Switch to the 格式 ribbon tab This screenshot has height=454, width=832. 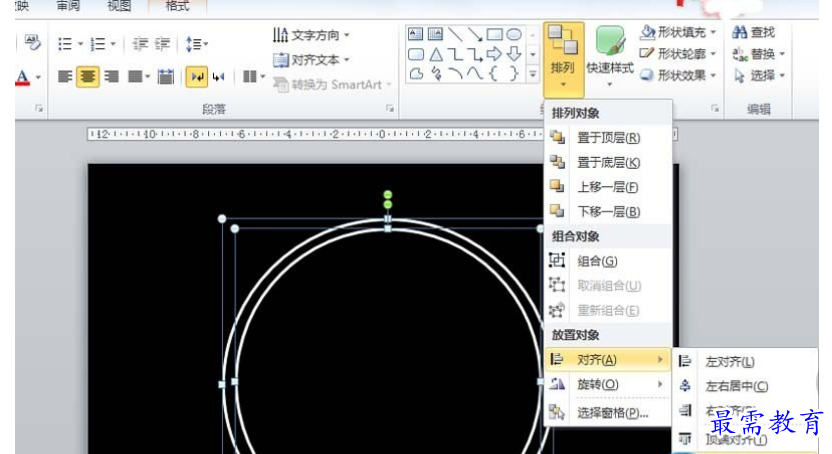pos(177,6)
